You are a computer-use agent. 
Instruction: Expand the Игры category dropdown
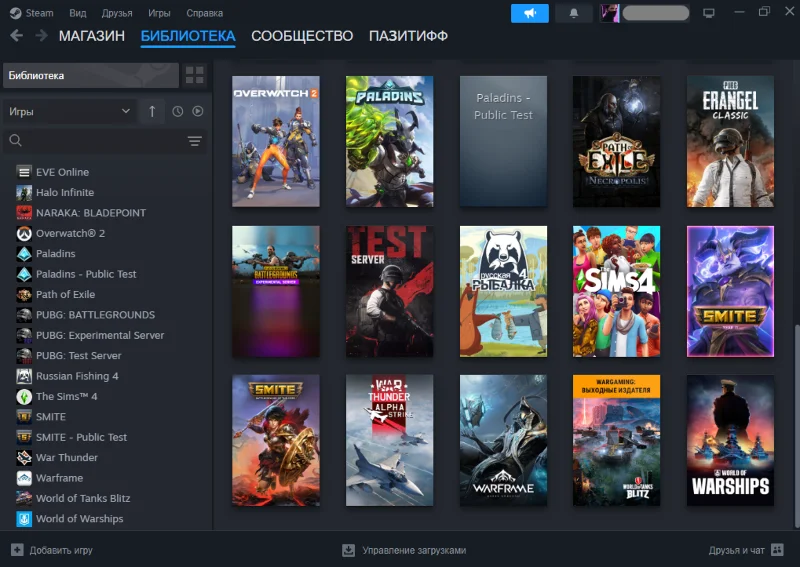(68, 111)
